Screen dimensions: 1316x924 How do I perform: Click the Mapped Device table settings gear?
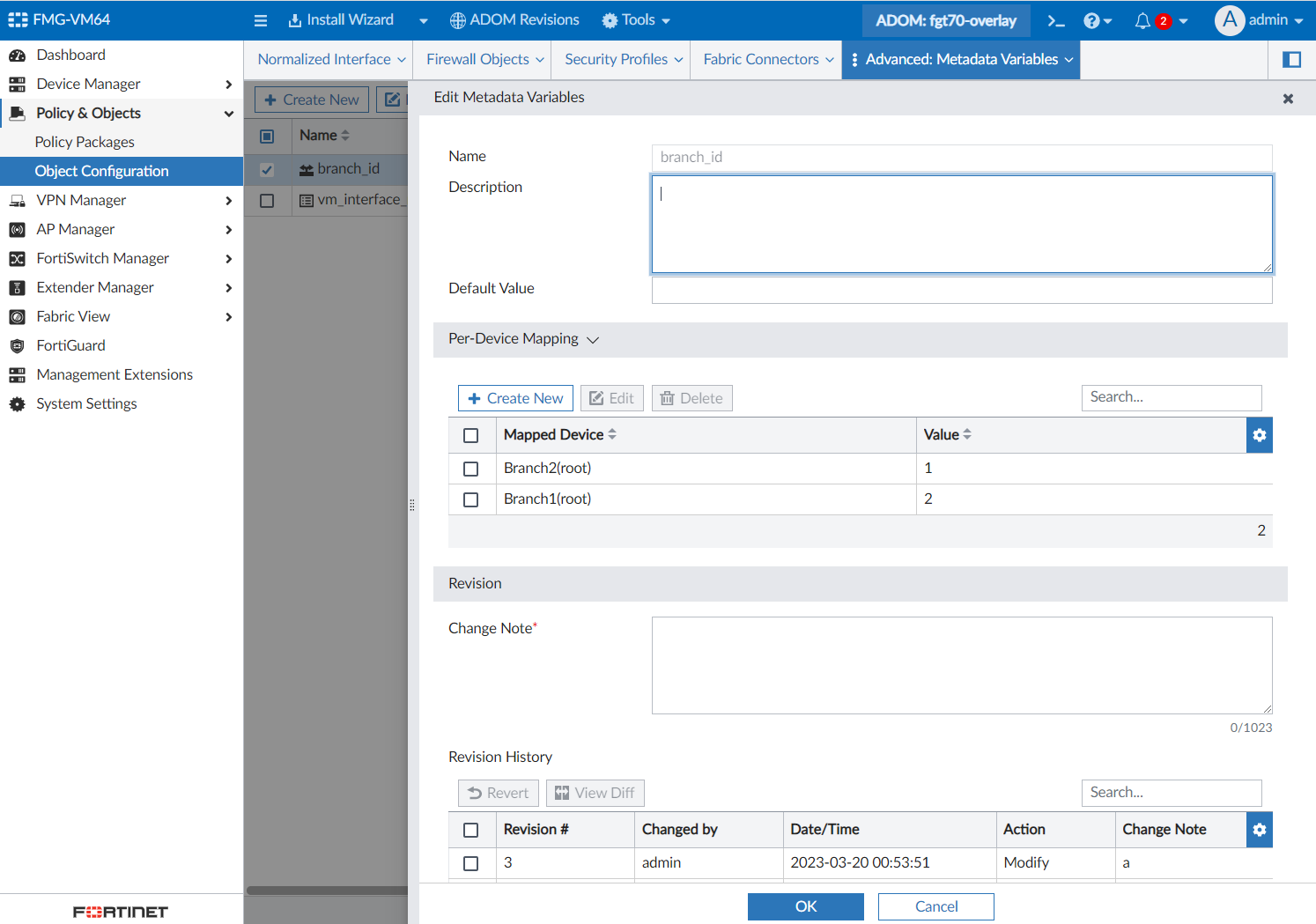(x=1259, y=435)
